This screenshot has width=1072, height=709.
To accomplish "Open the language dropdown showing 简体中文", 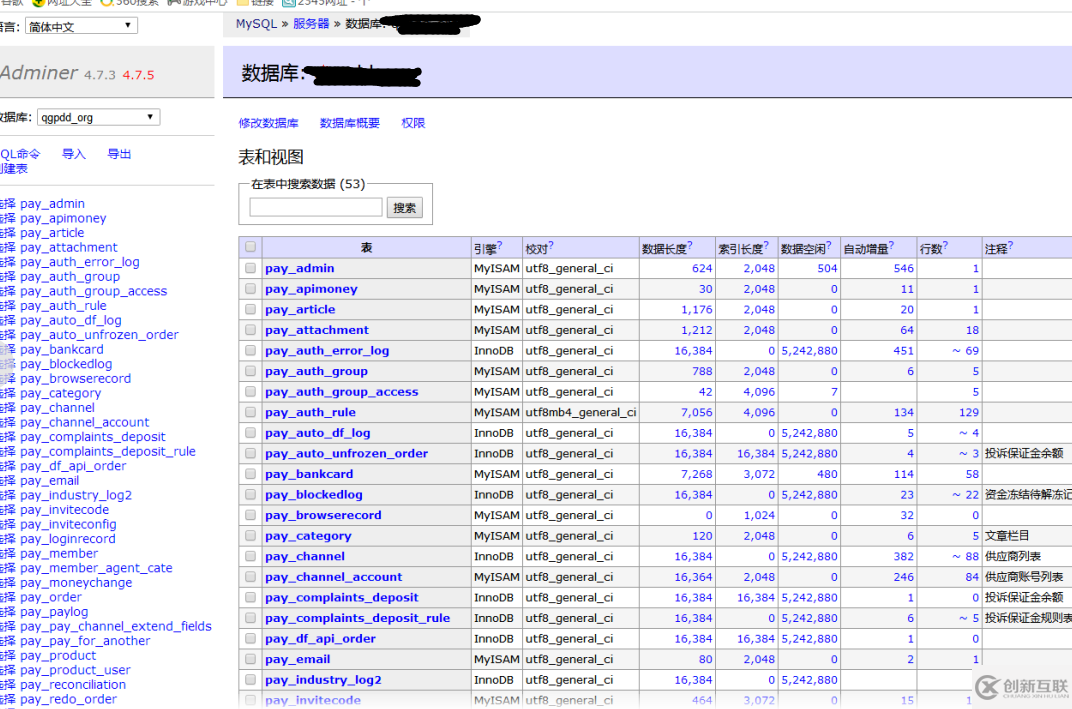I will click(x=81, y=27).
